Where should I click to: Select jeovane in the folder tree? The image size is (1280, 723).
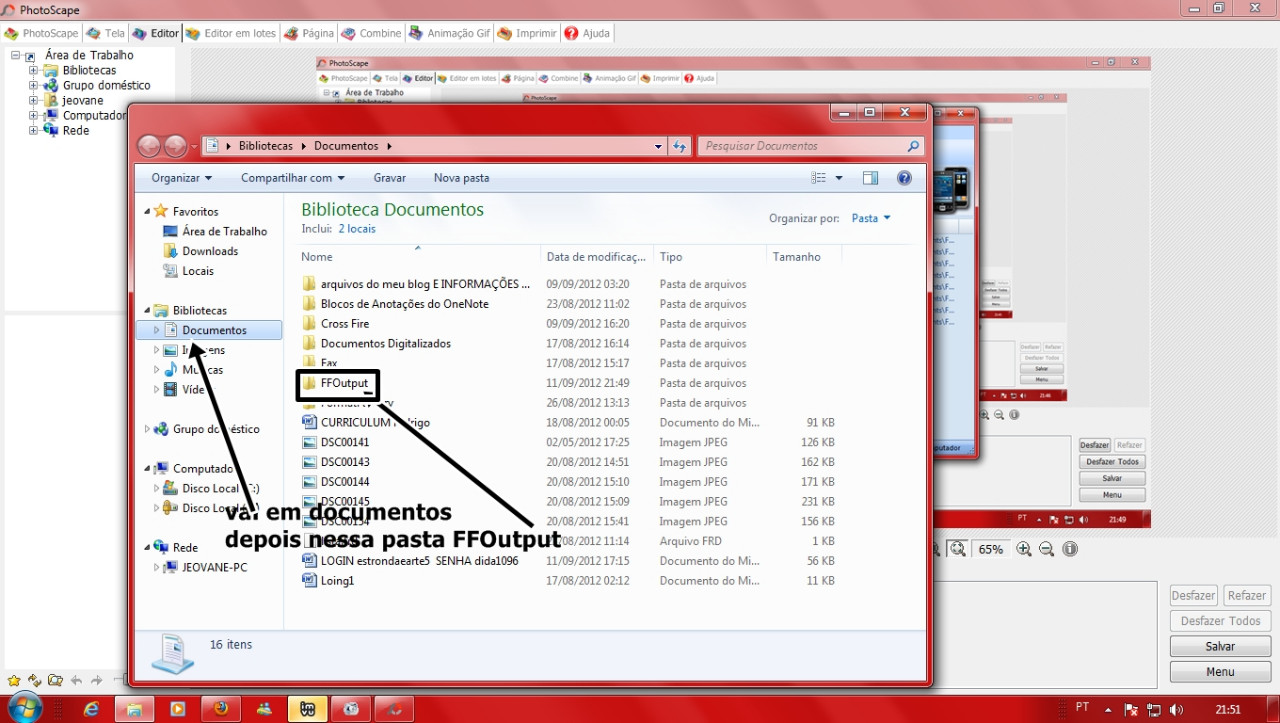coord(83,101)
